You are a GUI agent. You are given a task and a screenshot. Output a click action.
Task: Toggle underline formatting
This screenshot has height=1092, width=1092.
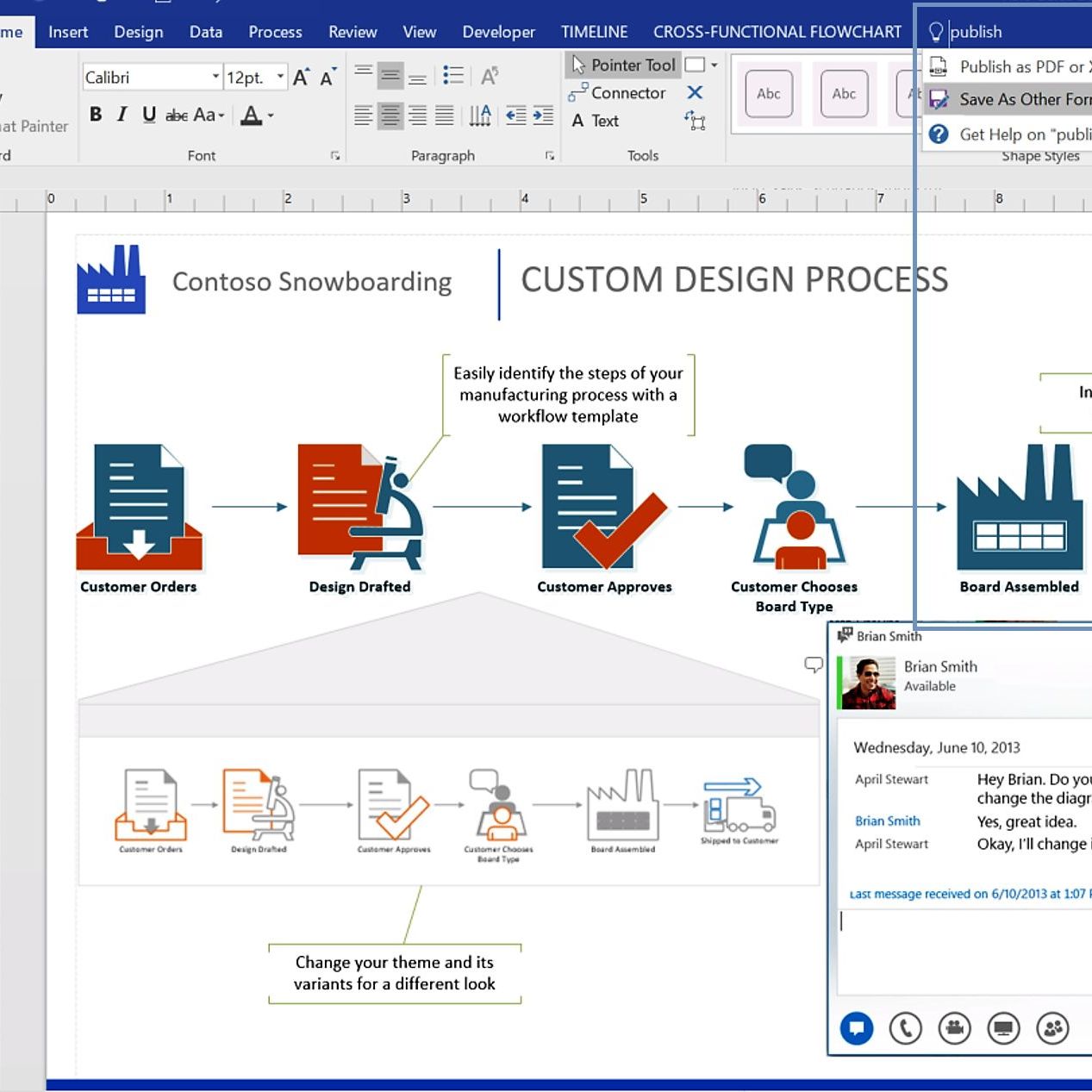[x=149, y=115]
